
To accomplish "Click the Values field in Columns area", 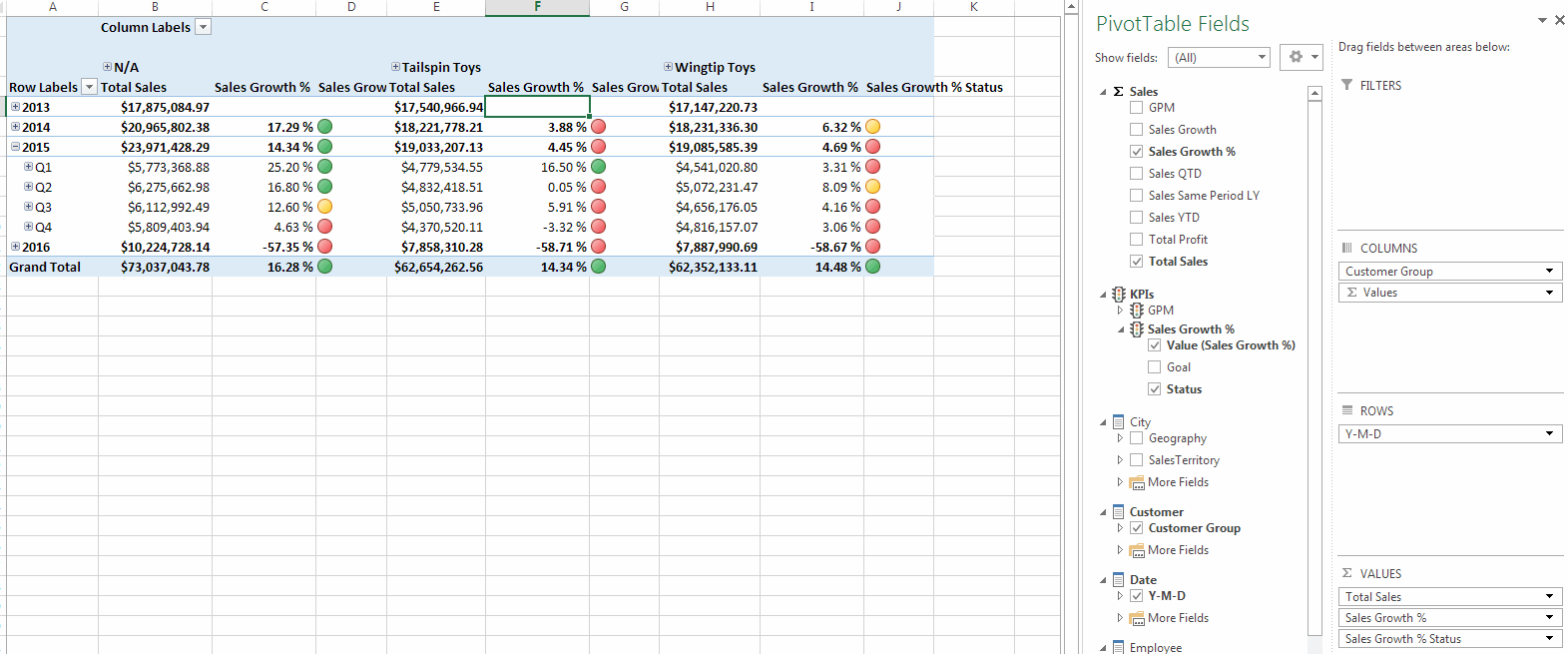I will [1449, 293].
